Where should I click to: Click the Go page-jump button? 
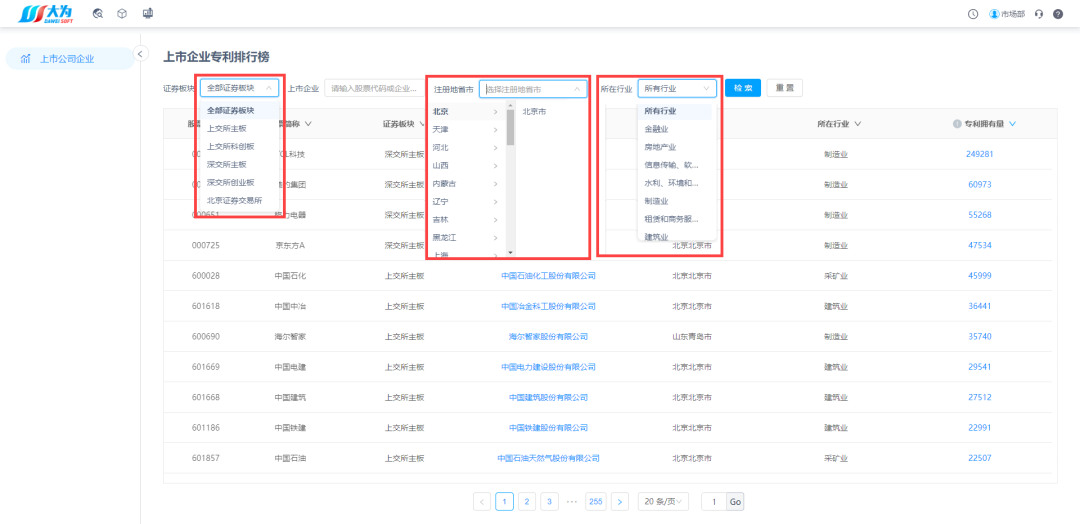pyautogui.click(x=735, y=502)
